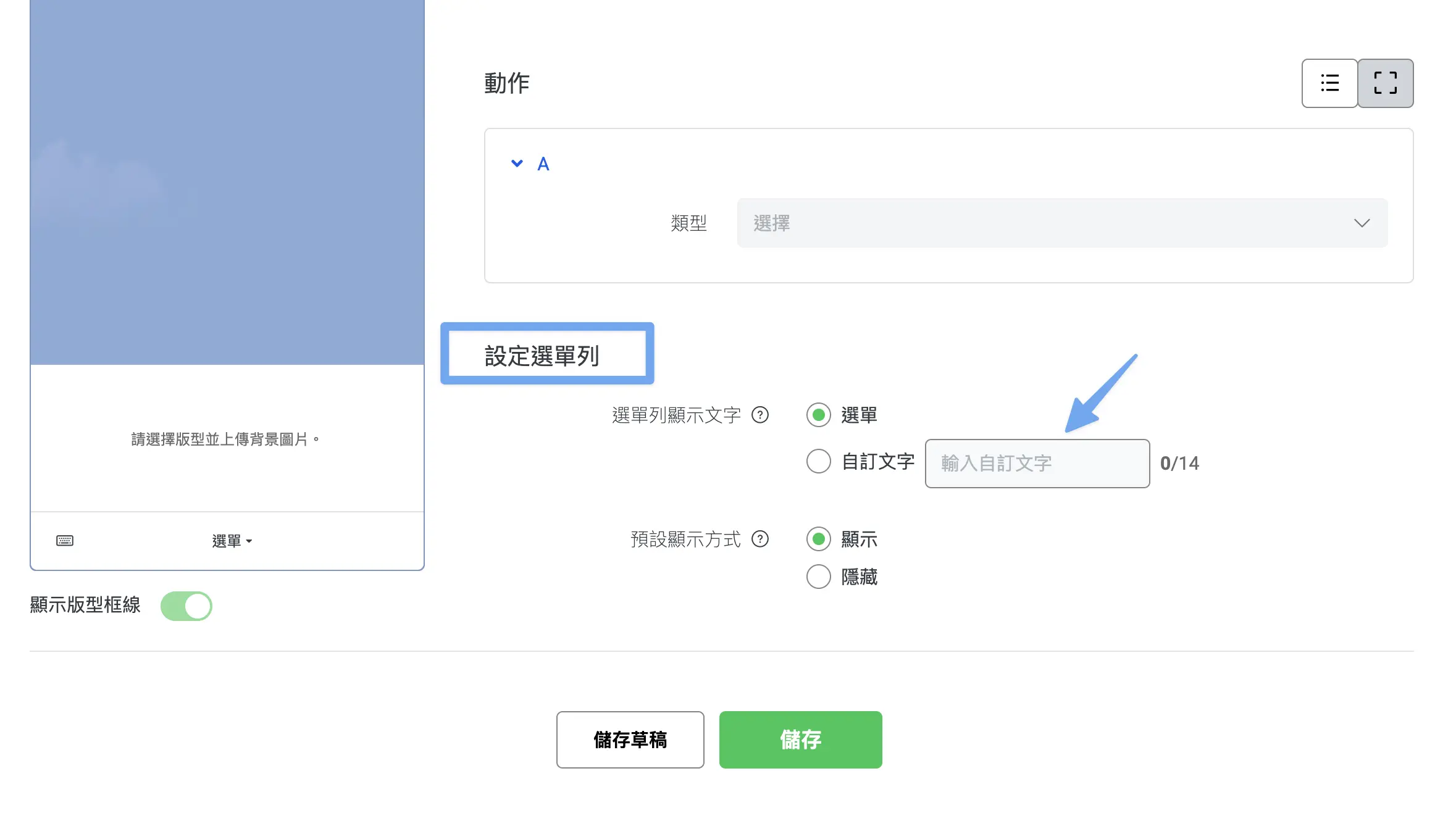
Task: Click the green 儲存 button
Action: [800, 740]
